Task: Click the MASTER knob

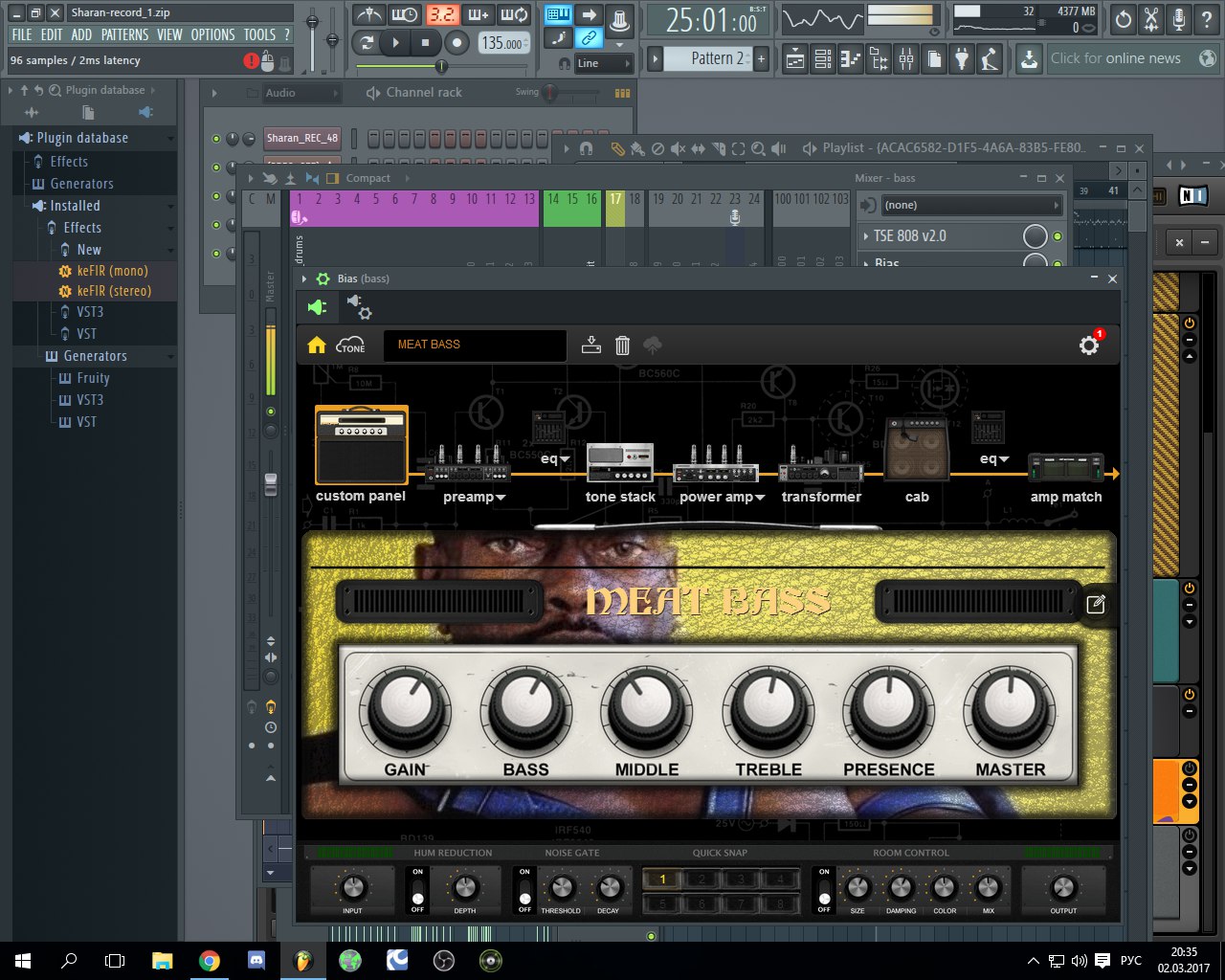Action: 1010,709
